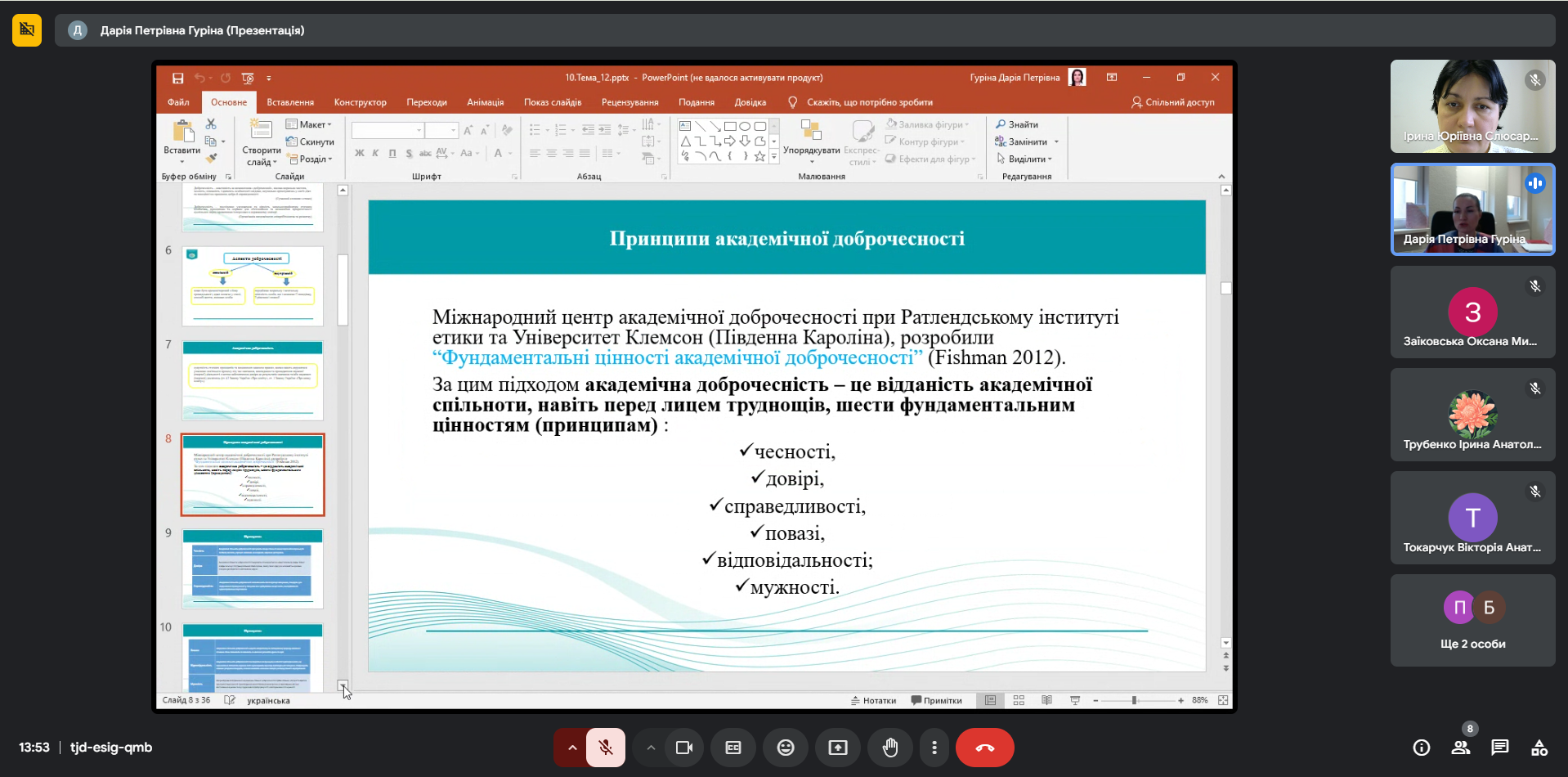Viewport: 1568px width, 777px height.
Task: Adjust the zoom slider in PowerPoint
Action: pos(1134,700)
